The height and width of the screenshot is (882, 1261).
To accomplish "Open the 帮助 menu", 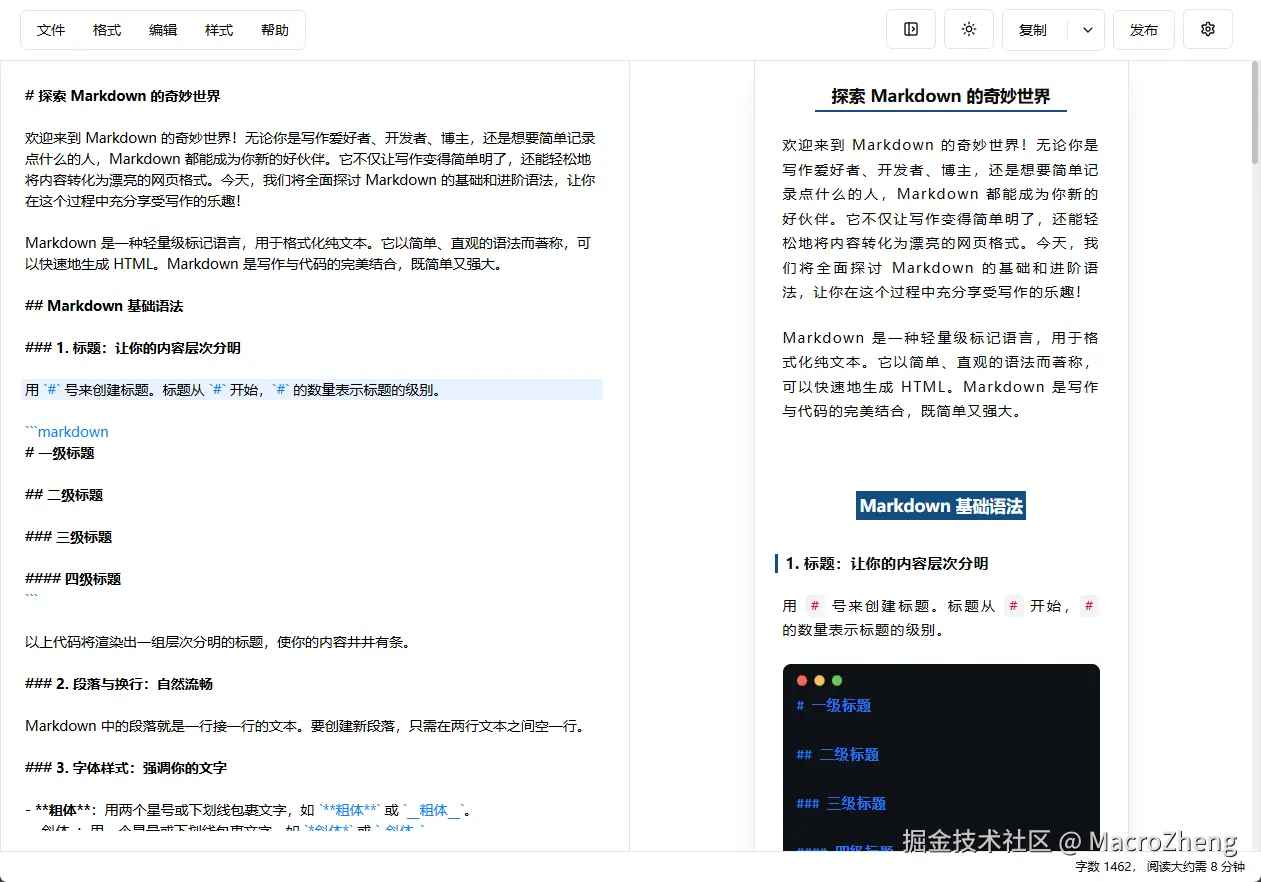I will coord(275,30).
